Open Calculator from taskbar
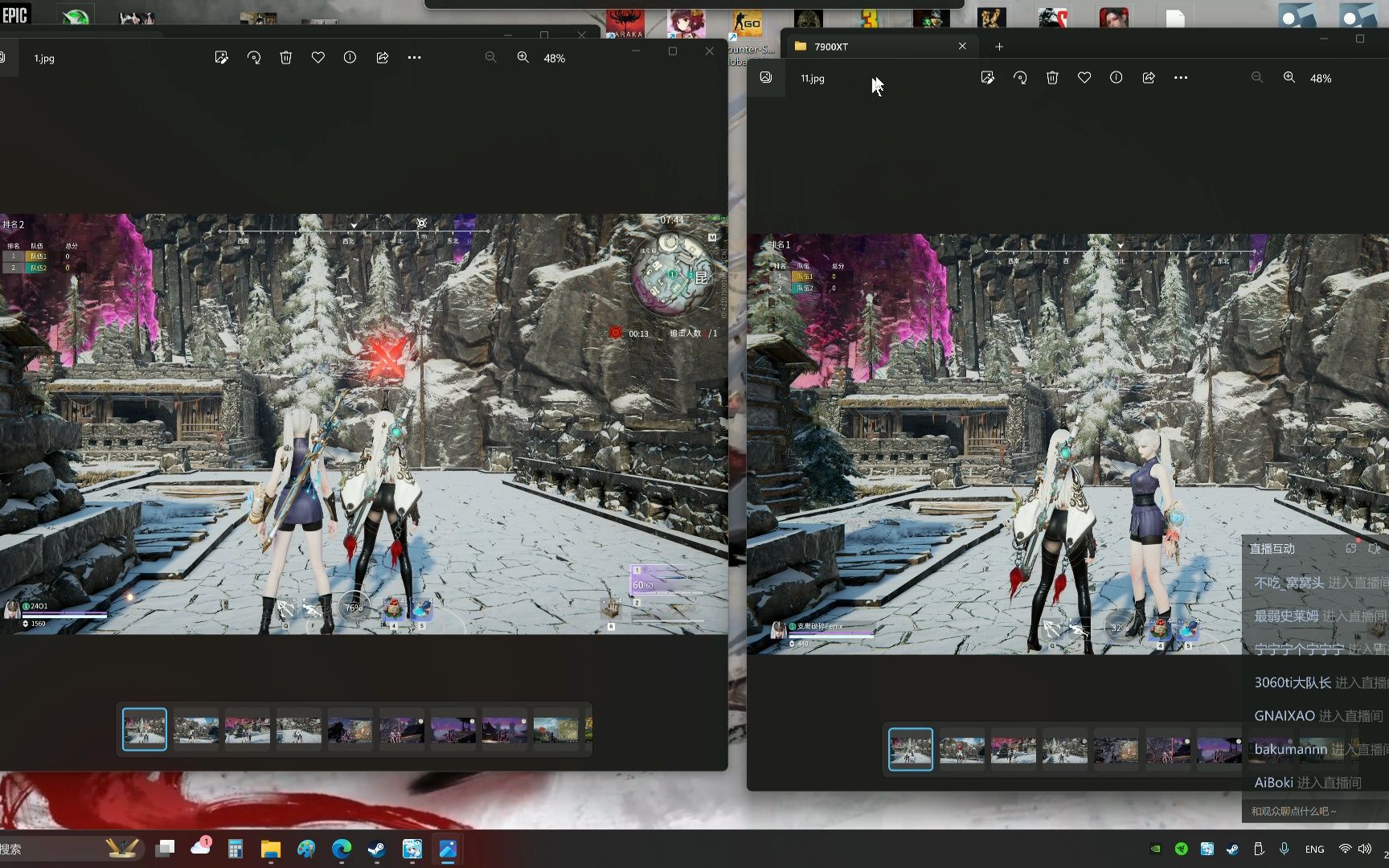Viewport: 1389px width, 868px height. tap(236, 849)
